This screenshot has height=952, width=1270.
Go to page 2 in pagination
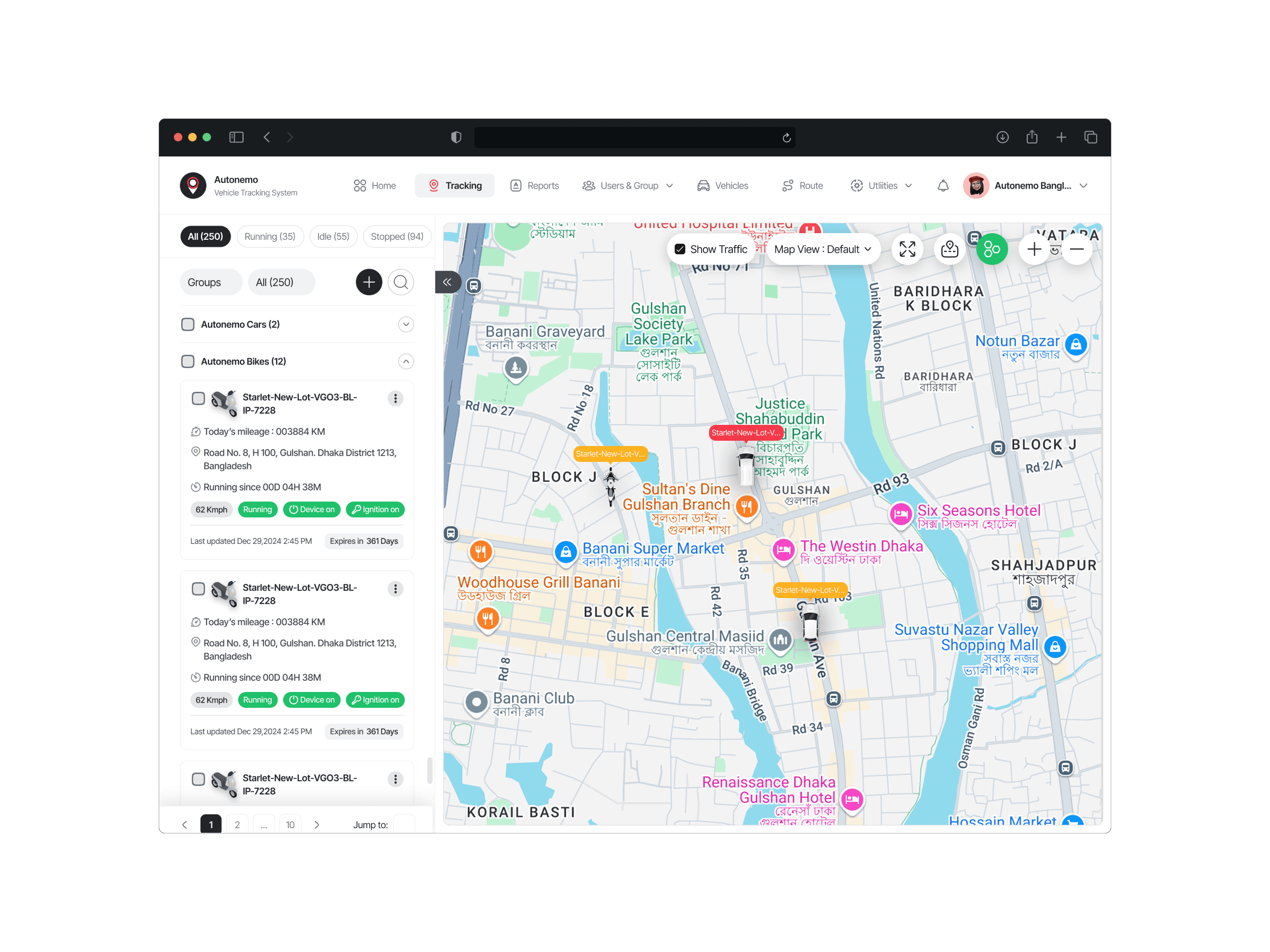point(237,825)
